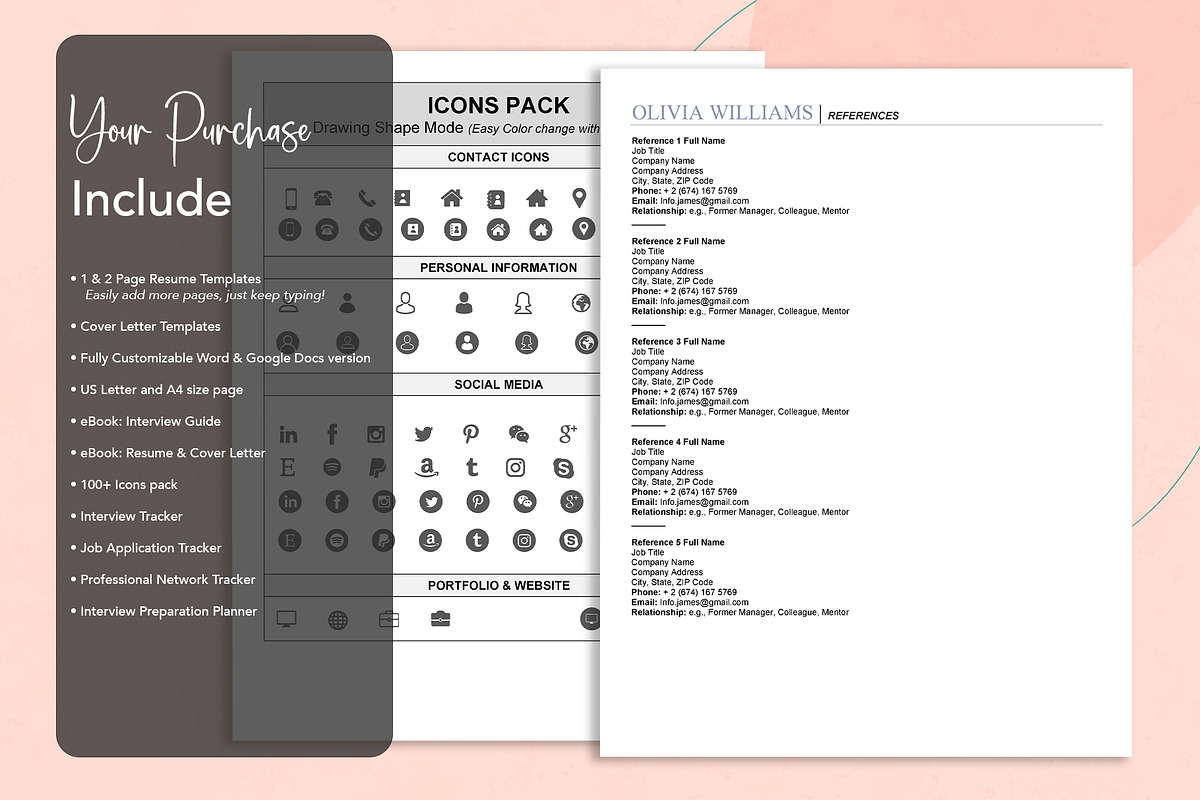Click the circled LinkedIn icon
Screen dimensions: 1200x800
290,502
